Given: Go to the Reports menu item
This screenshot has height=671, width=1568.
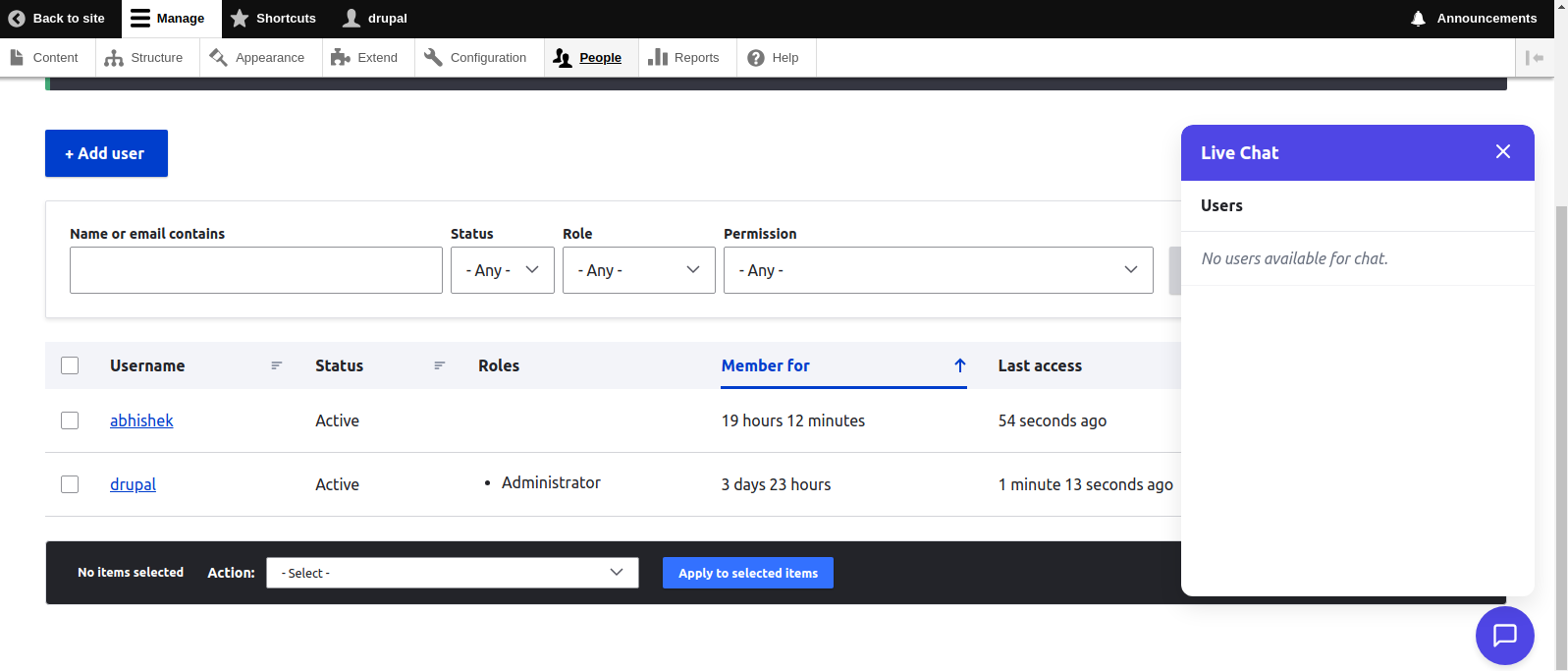Looking at the screenshot, I should tap(684, 58).
